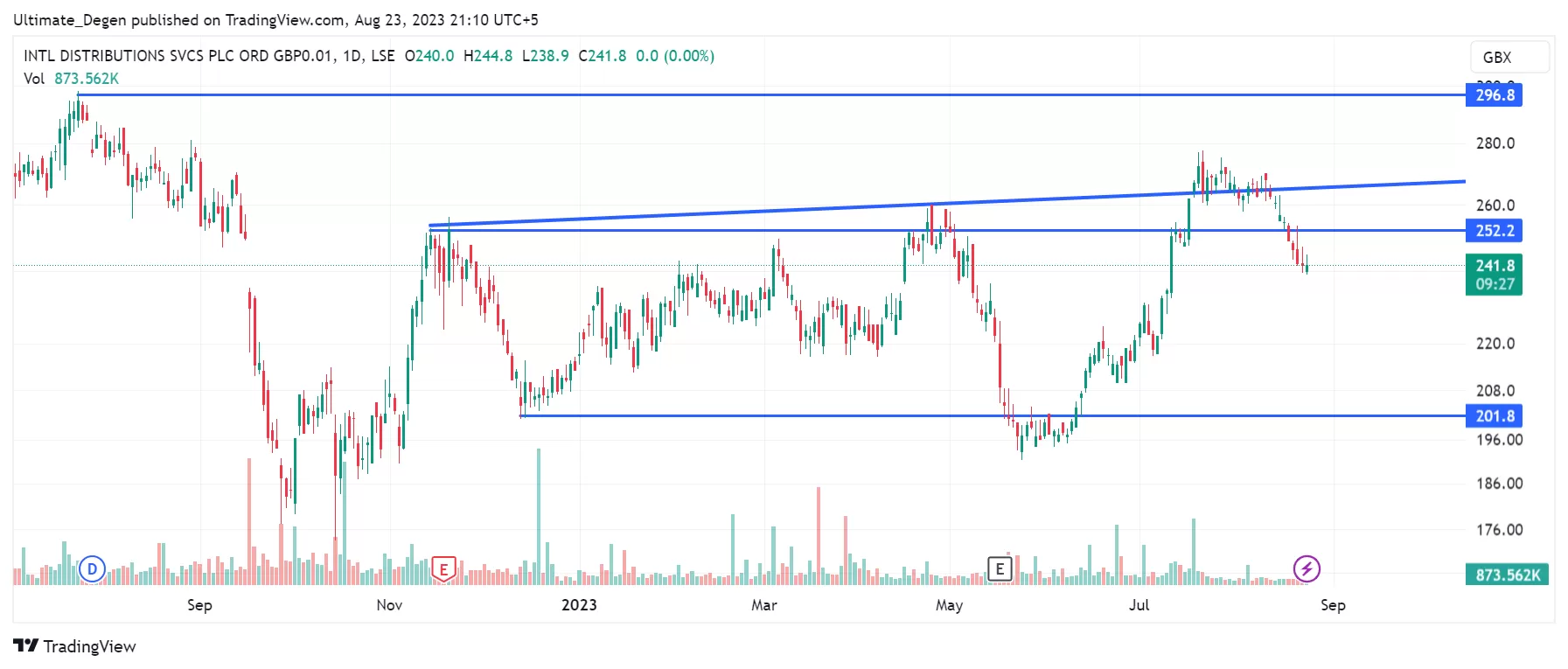Click the close value C241.8 in legend

(603, 56)
